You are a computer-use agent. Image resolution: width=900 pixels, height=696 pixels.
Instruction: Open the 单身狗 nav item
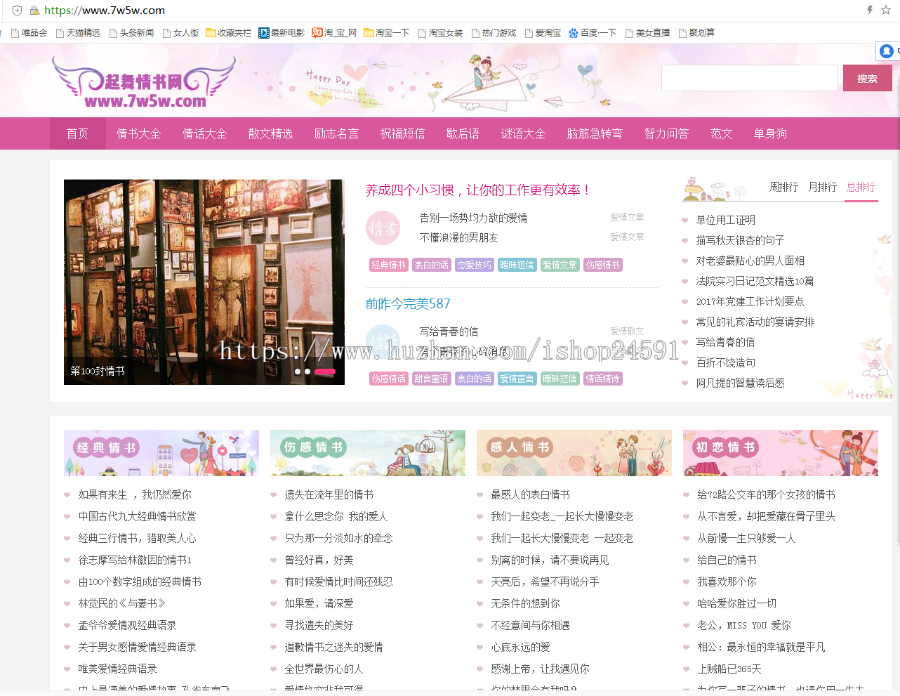tap(770, 134)
